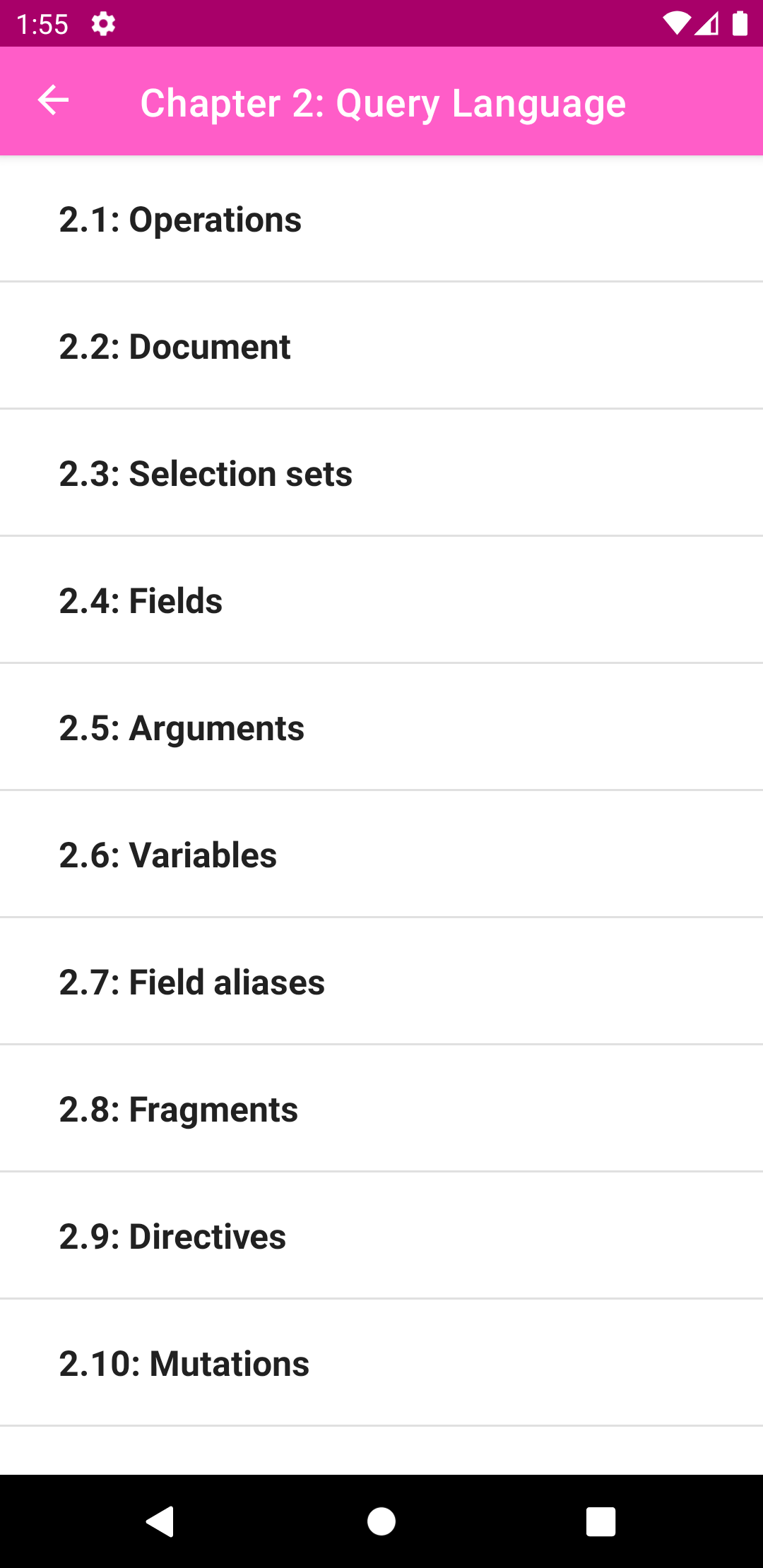Image resolution: width=763 pixels, height=1568 pixels.
Task: Open 2.6: Variables lesson
Action: pos(381,855)
